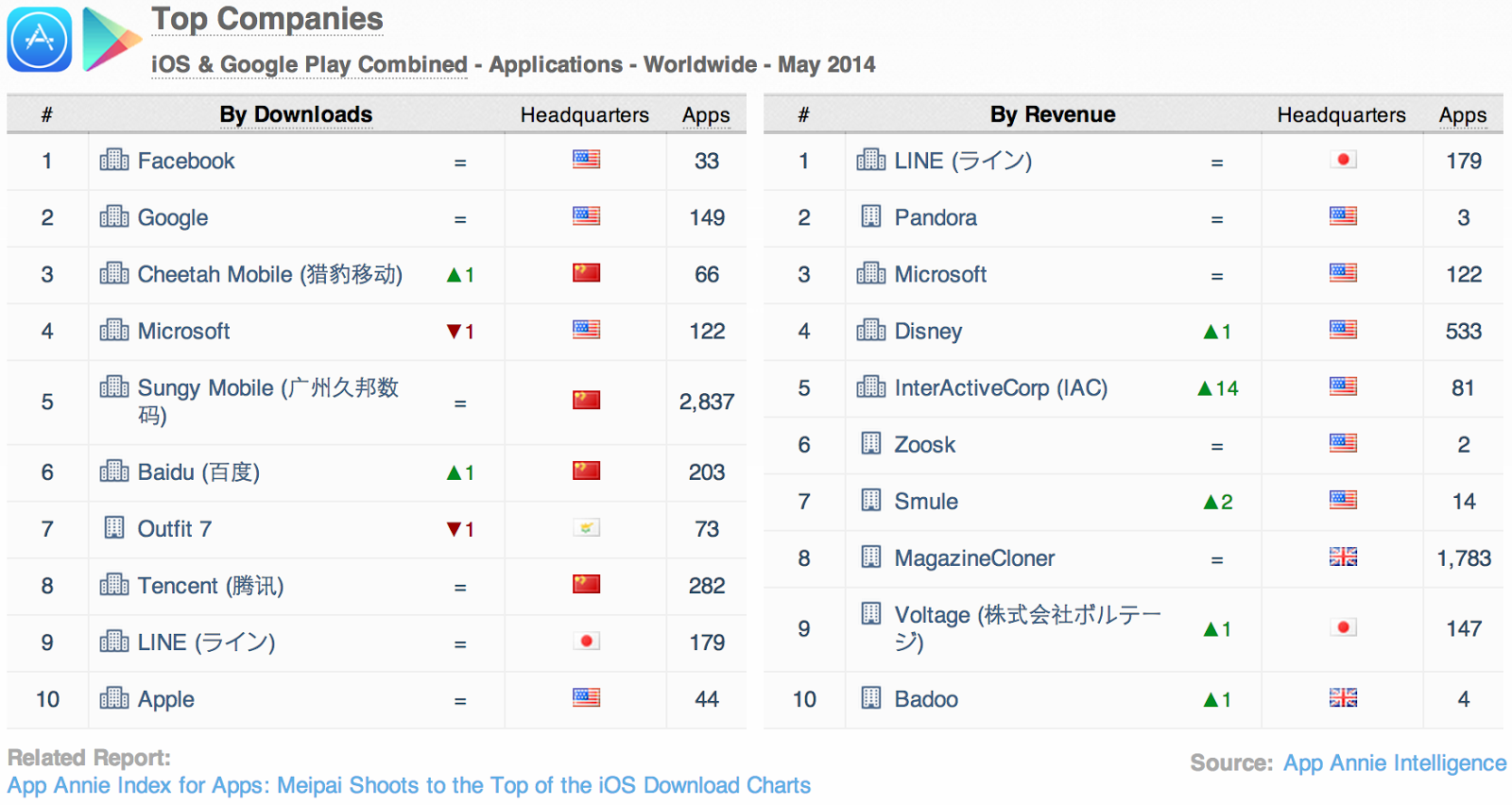
Task: Click the green up arrow for InterActiveCorp
Action: point(1205,388)
